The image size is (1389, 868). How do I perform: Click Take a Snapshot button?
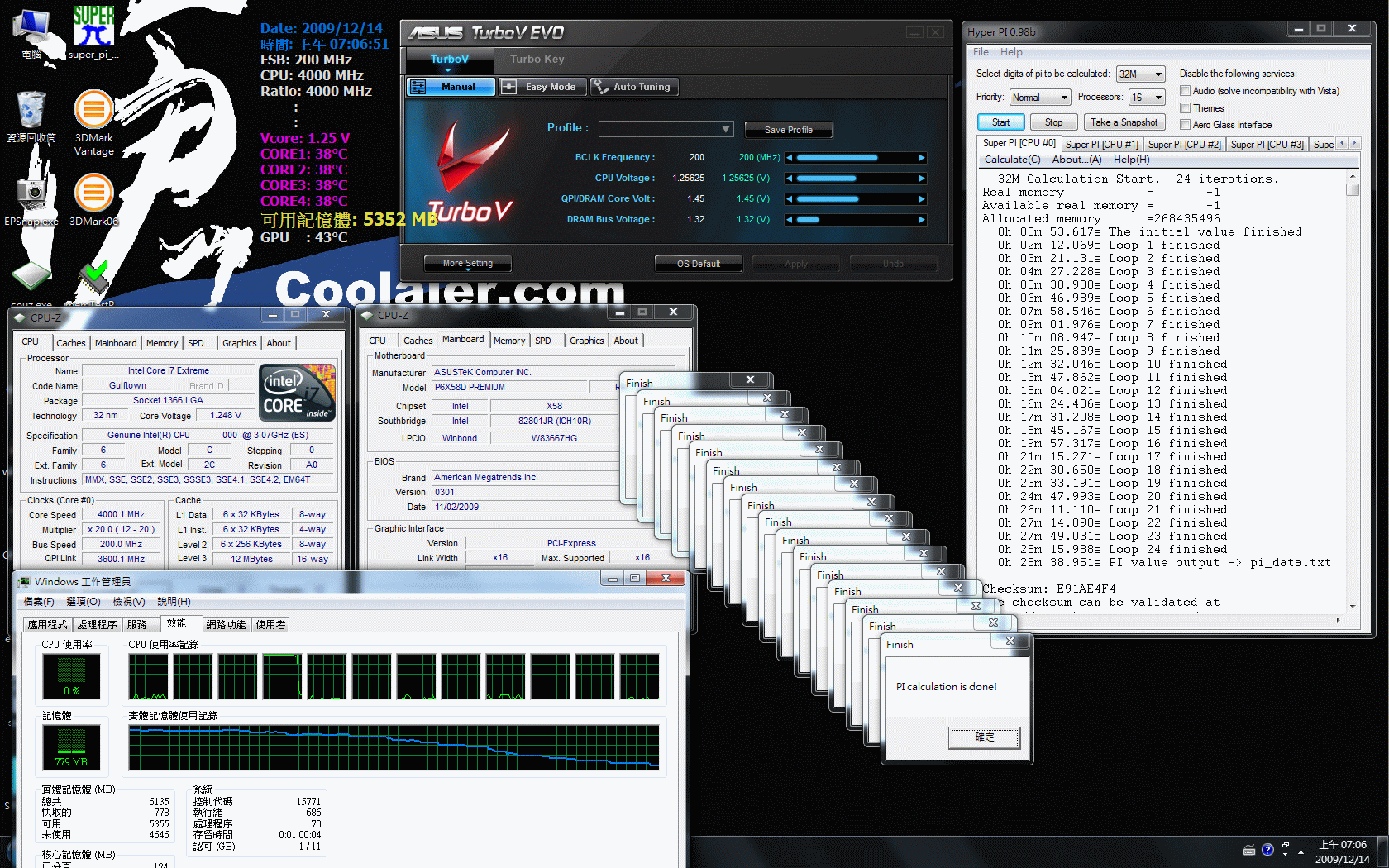pos(1124,122)
